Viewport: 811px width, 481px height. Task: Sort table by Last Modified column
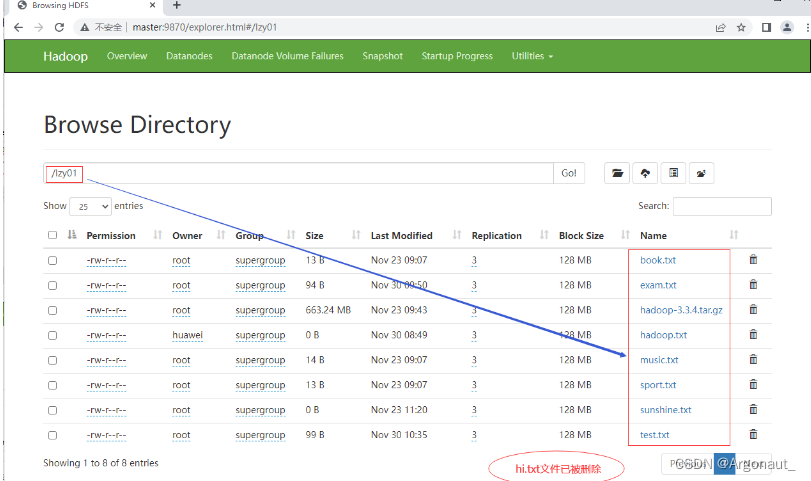tap(401, 235)
